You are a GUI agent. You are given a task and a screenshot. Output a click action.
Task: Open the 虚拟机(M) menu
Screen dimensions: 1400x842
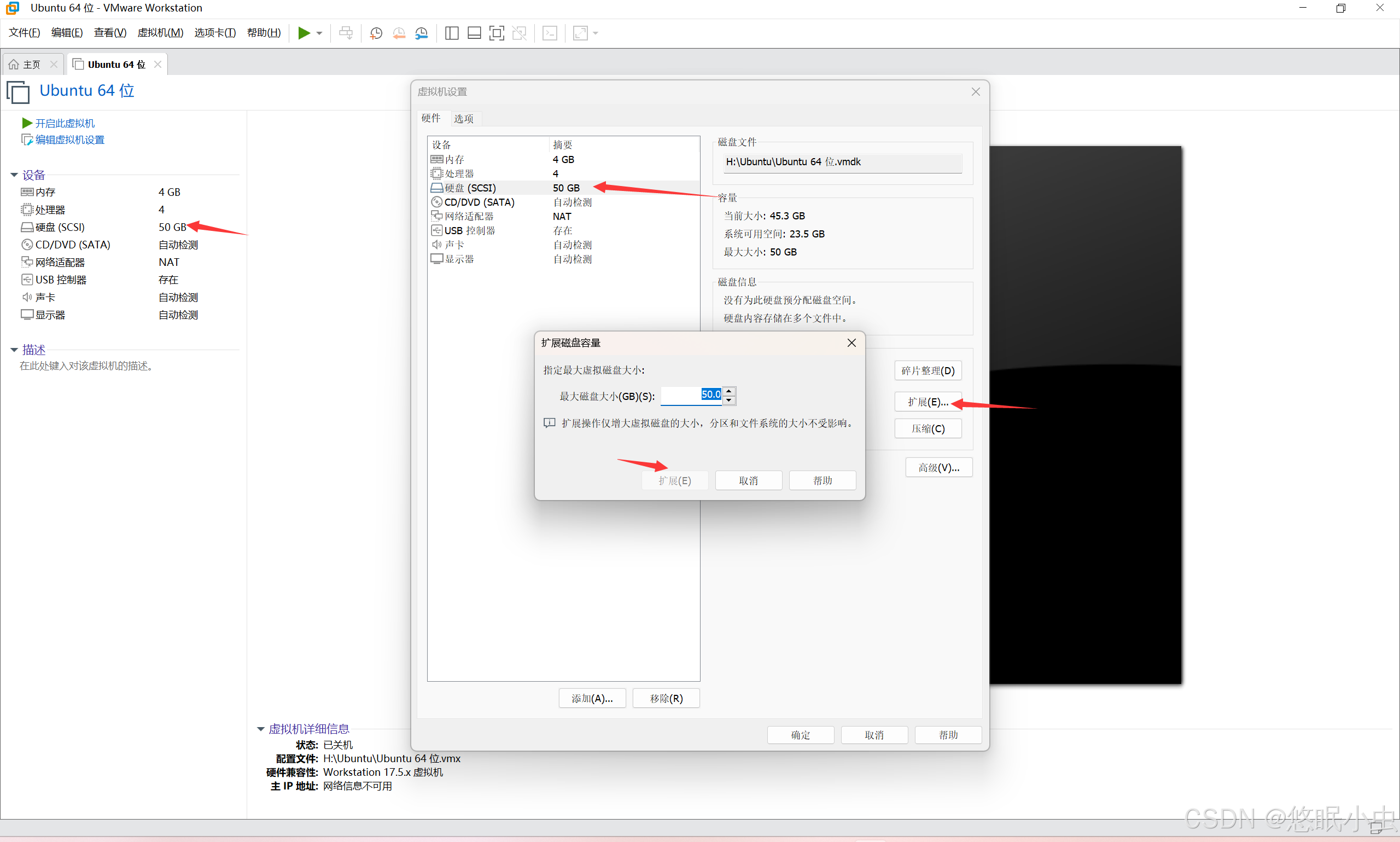point(160,33)
